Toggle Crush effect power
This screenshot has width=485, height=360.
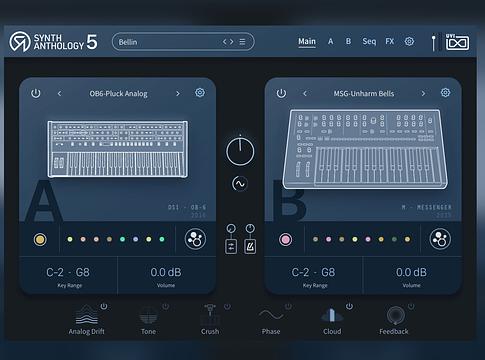[x=227, y=306]
